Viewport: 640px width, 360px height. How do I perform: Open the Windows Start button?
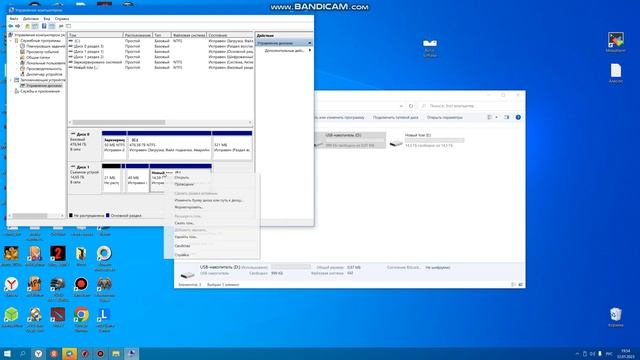pos(7,353)
